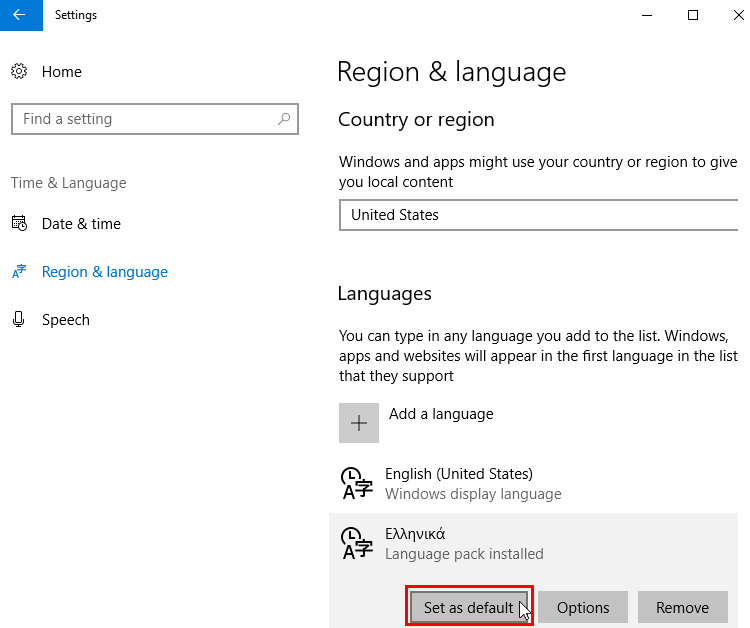
Task: Click the plus icon to add language
Action: 359,423
